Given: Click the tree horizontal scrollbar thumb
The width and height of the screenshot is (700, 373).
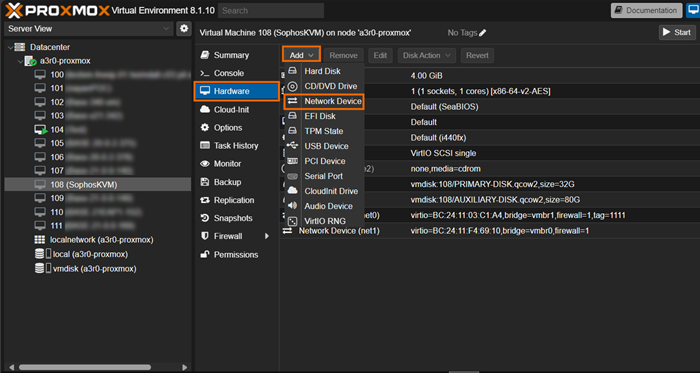Looking at the screenshot, I should pos(85,367).
